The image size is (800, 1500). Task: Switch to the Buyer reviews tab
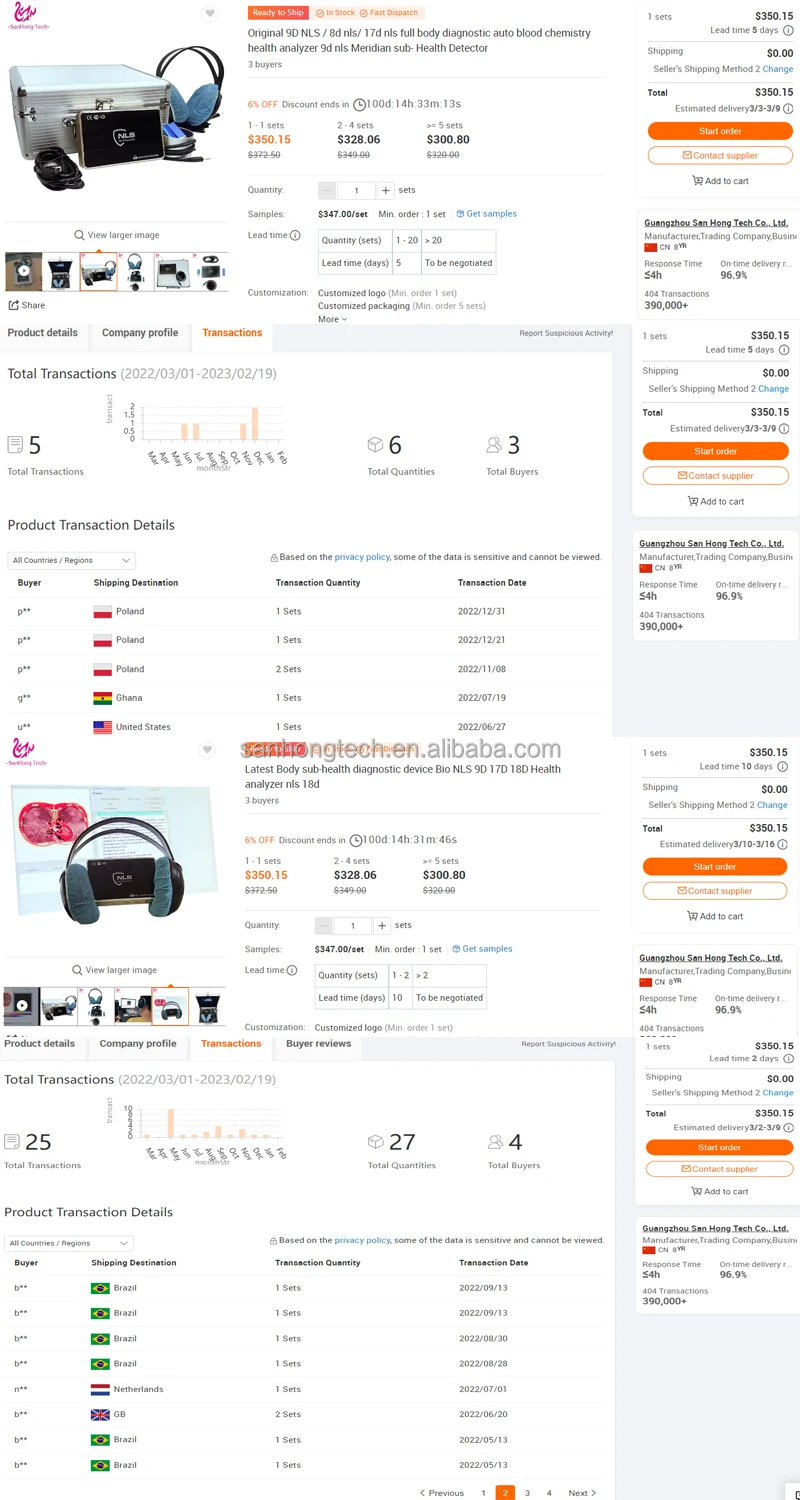click(x=318, y=1043)
